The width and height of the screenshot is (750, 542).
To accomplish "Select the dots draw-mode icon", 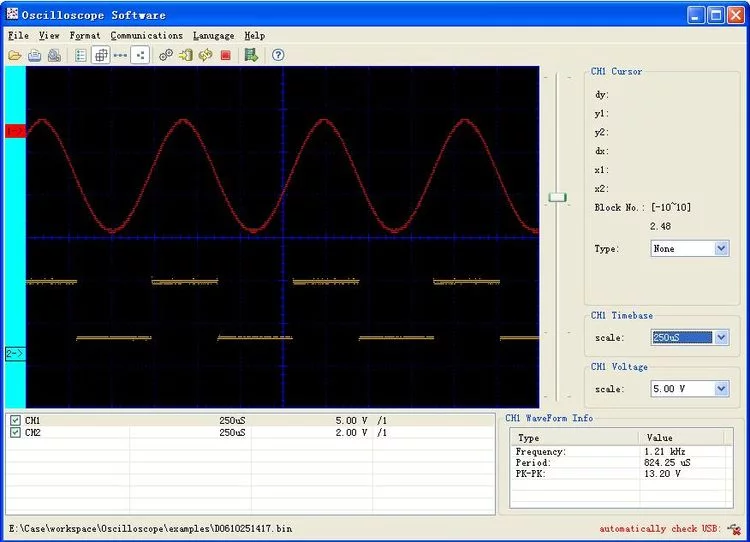I will [x=140, y=55].
